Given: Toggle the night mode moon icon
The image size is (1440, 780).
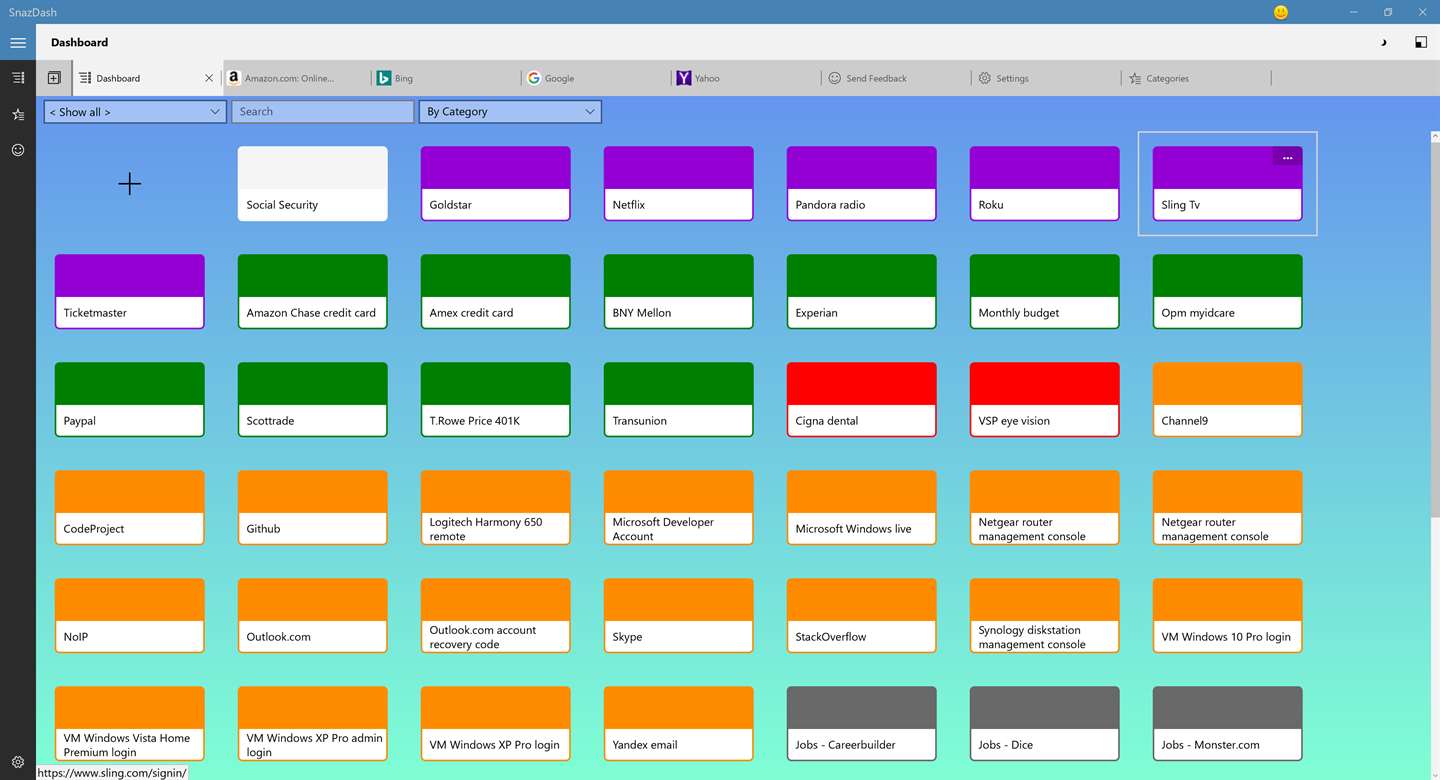Looking at the screenshot, I should click(x=1384, y=42).
